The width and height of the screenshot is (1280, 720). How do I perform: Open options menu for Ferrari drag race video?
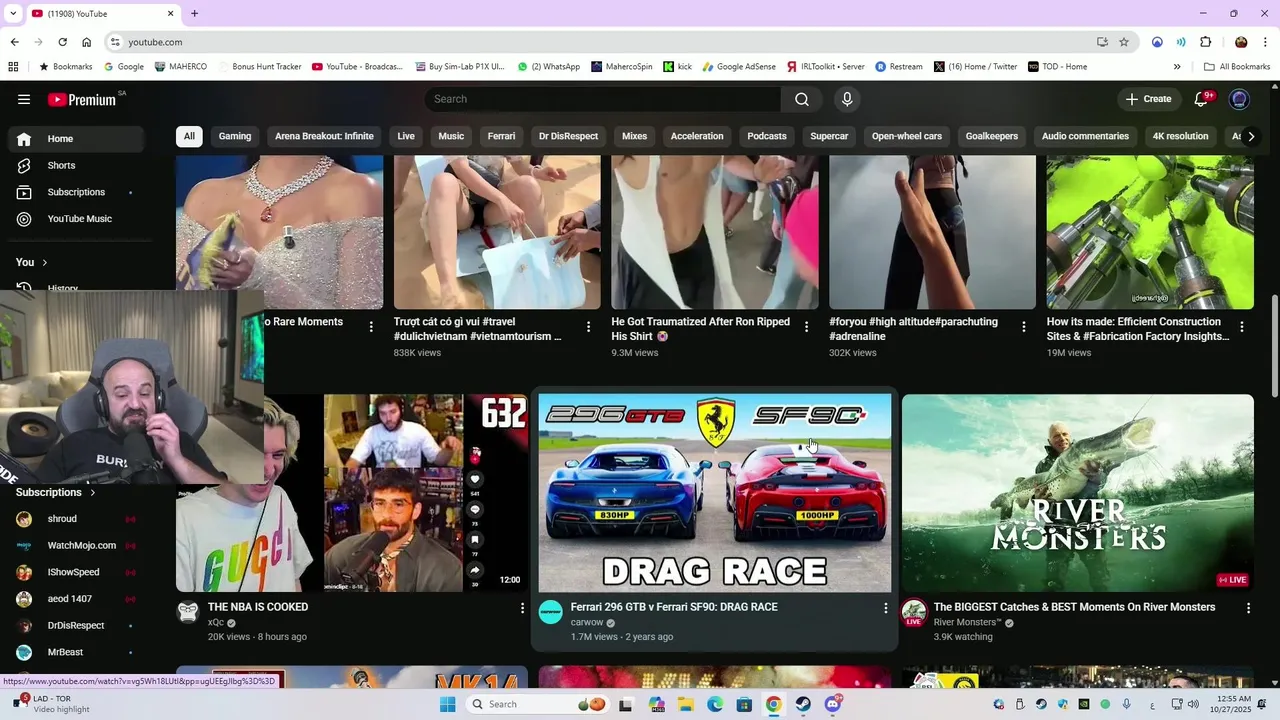[x=885, y=608]
